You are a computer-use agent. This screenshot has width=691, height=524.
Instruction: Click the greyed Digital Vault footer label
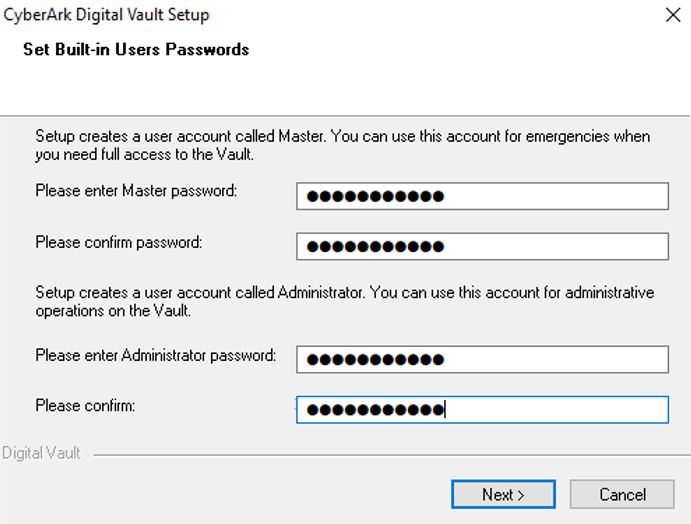point(41,453)
